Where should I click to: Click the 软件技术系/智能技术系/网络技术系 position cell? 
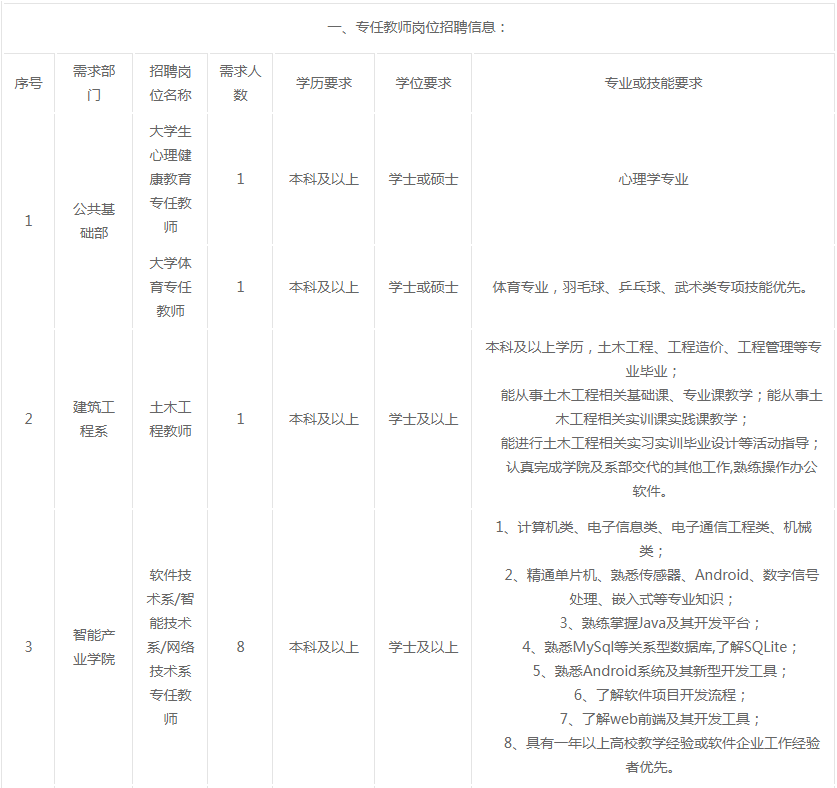click(x=170, y=646)
